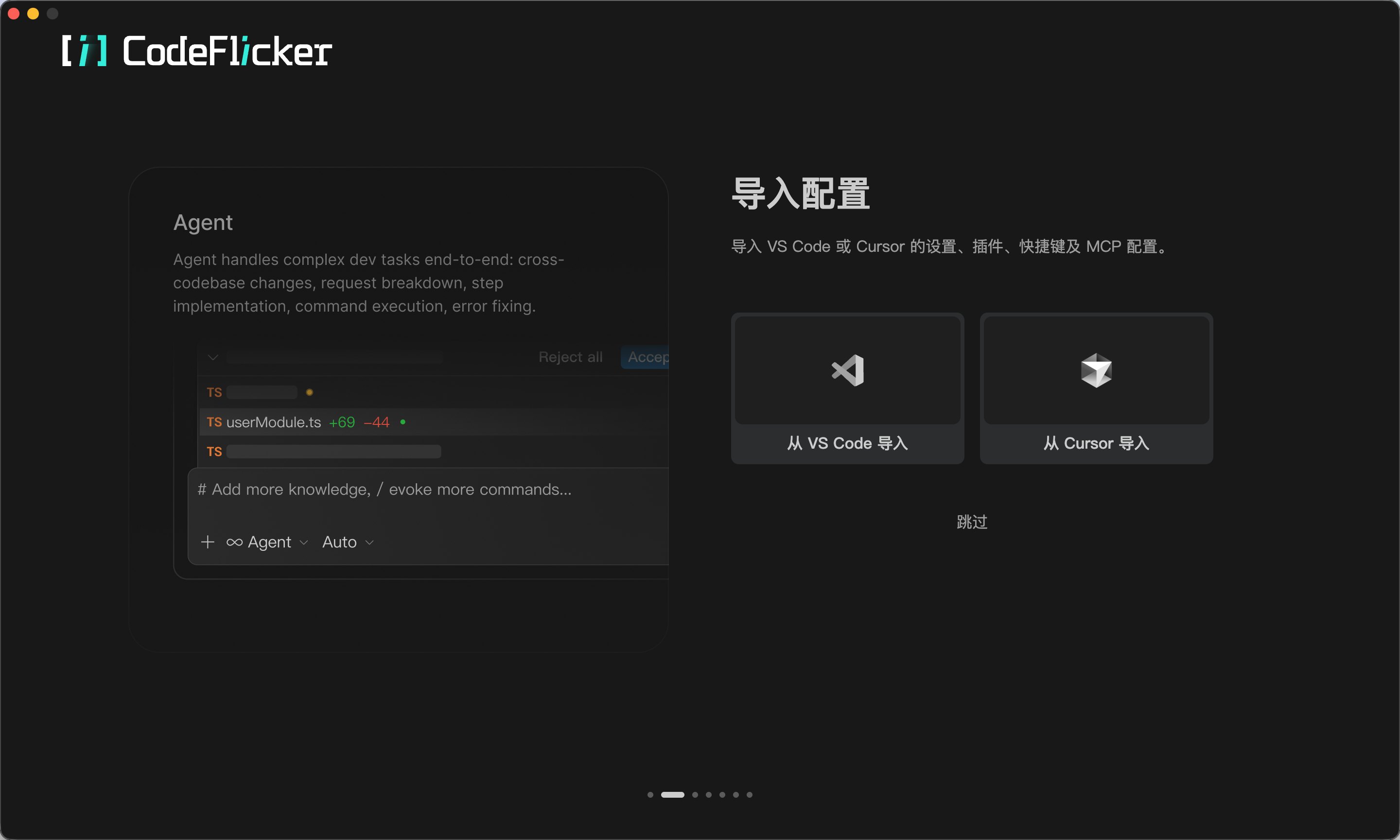The width and height of the screenshot is (1400, 840).
Task: Click the green dot after userModule.ts
Action: tap(403, 421)
